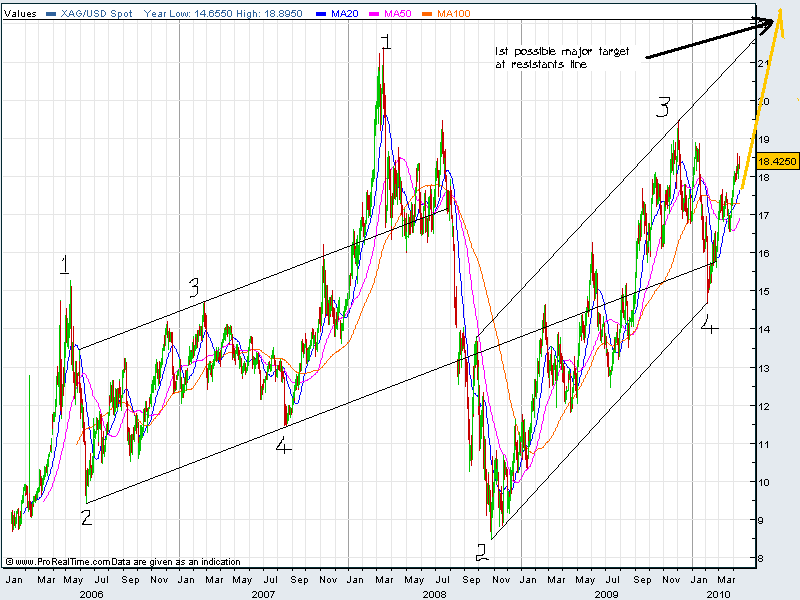The width and height of the screenshot is (800, 600).
Task: Select the 'Values' label in legend
Action: 20,14
